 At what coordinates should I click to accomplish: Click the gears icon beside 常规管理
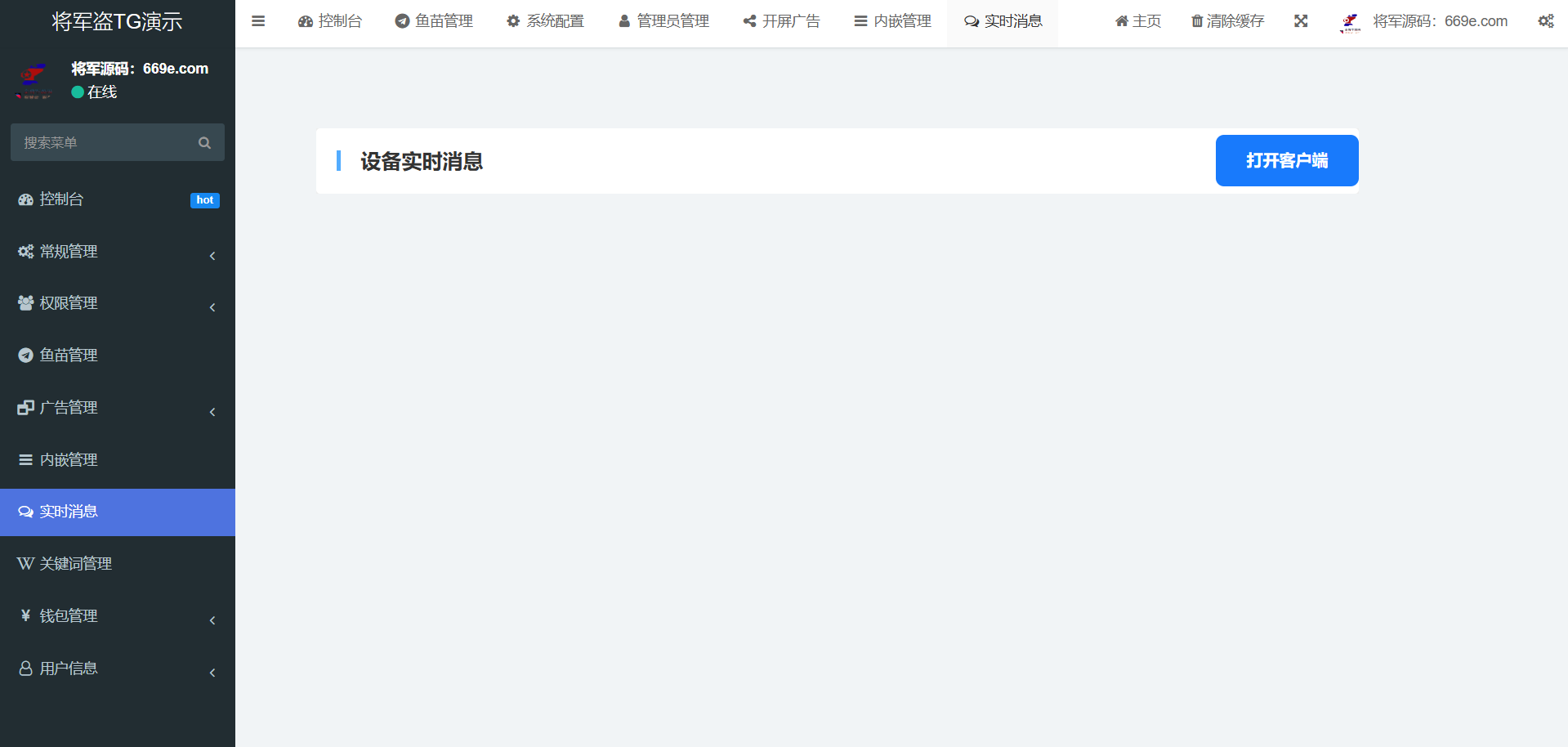point(26,252)
